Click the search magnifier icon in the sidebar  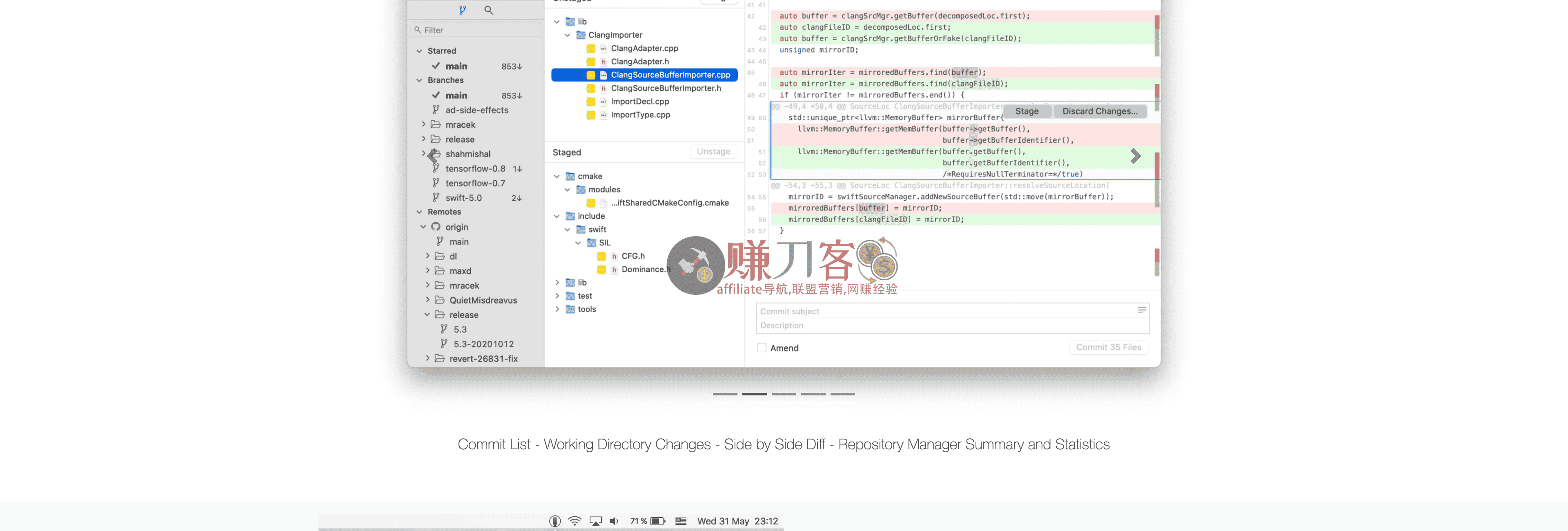[488, 10]
